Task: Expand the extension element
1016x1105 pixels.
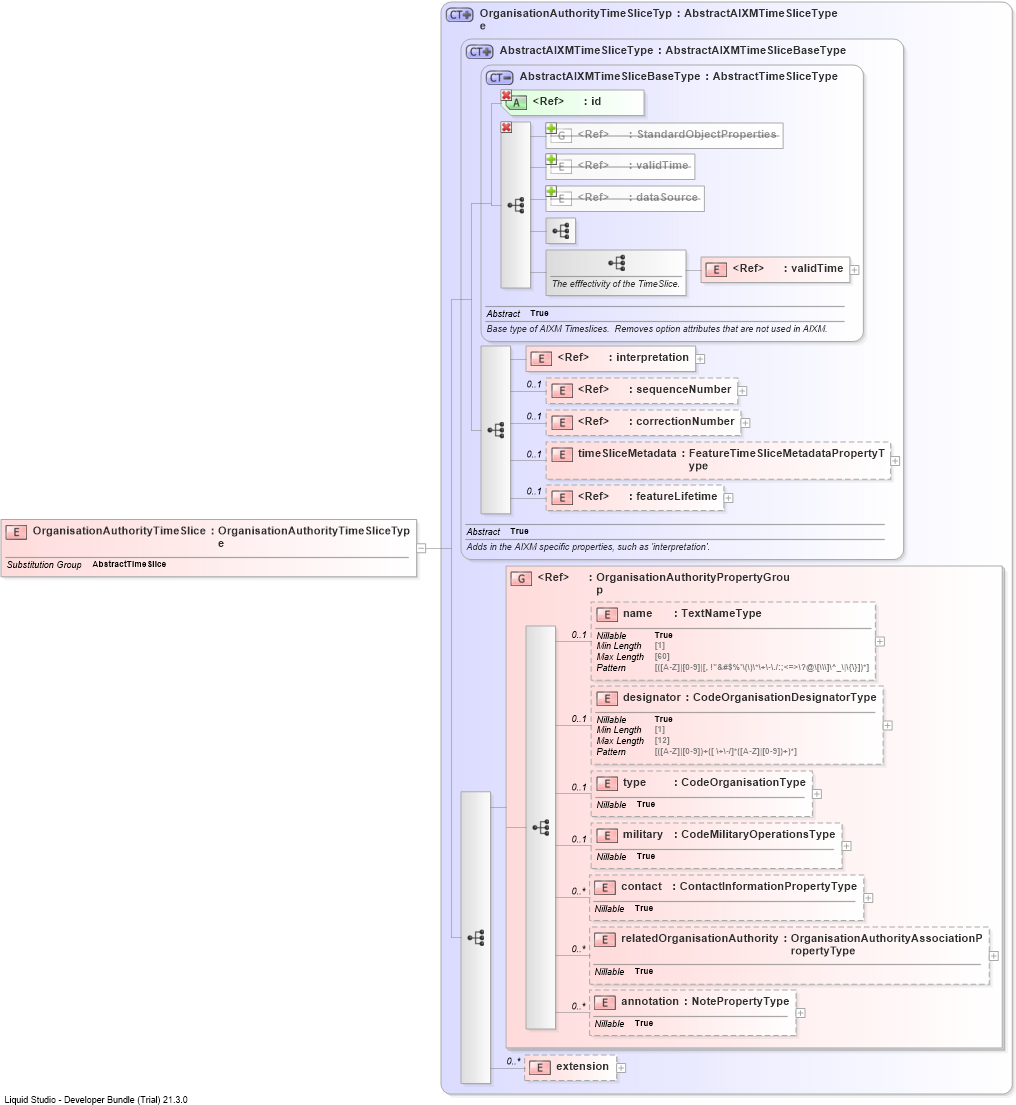Action: tap(621, 1068)
